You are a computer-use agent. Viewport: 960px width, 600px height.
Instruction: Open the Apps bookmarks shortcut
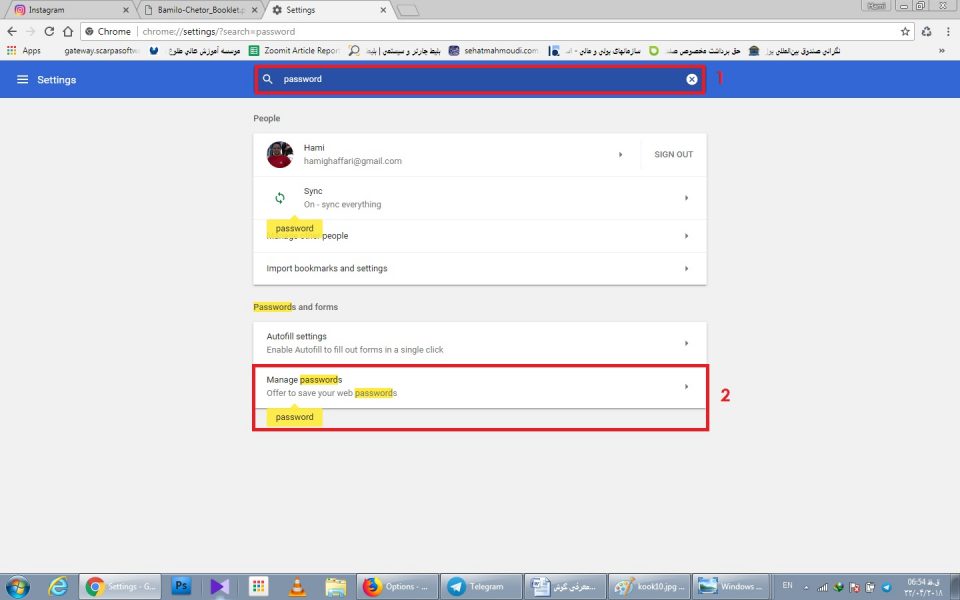pos(24,50)
